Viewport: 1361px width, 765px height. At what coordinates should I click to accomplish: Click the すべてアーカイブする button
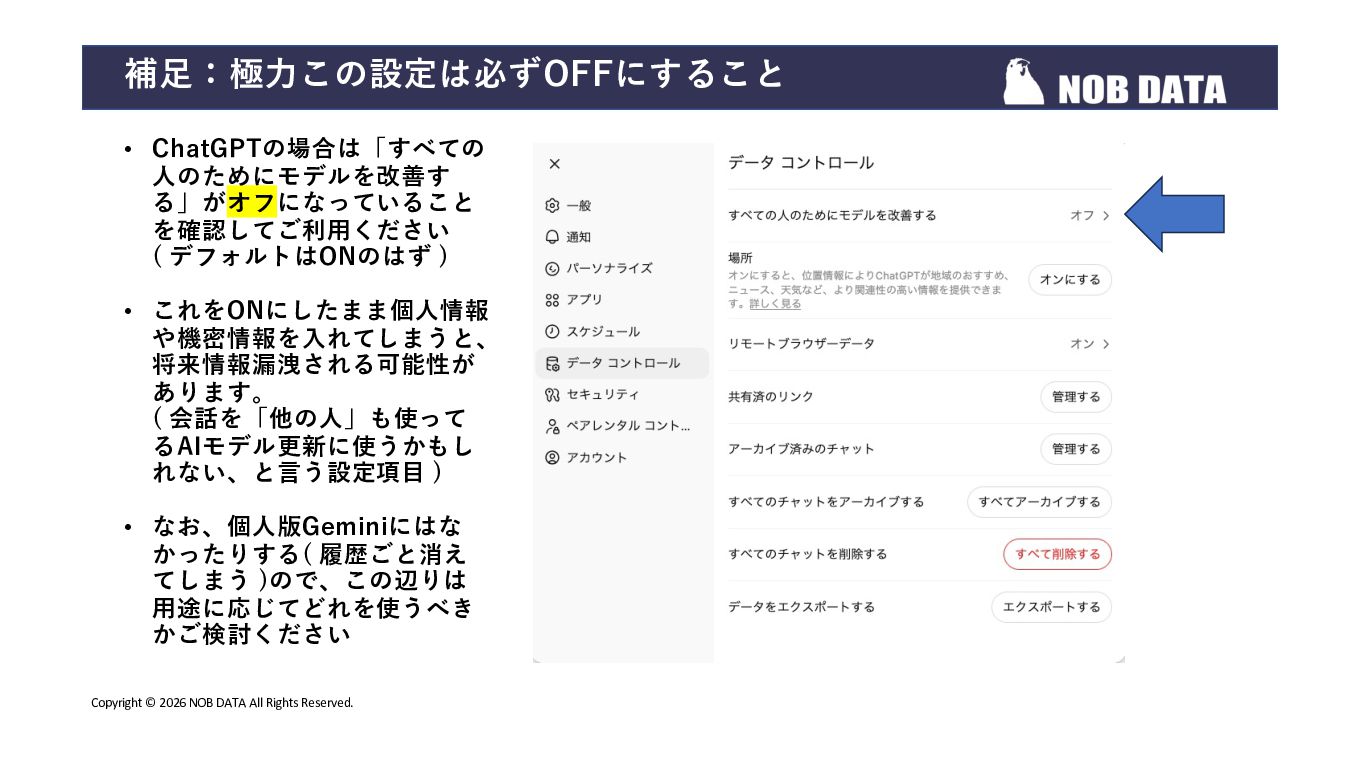pos(1039,502)
